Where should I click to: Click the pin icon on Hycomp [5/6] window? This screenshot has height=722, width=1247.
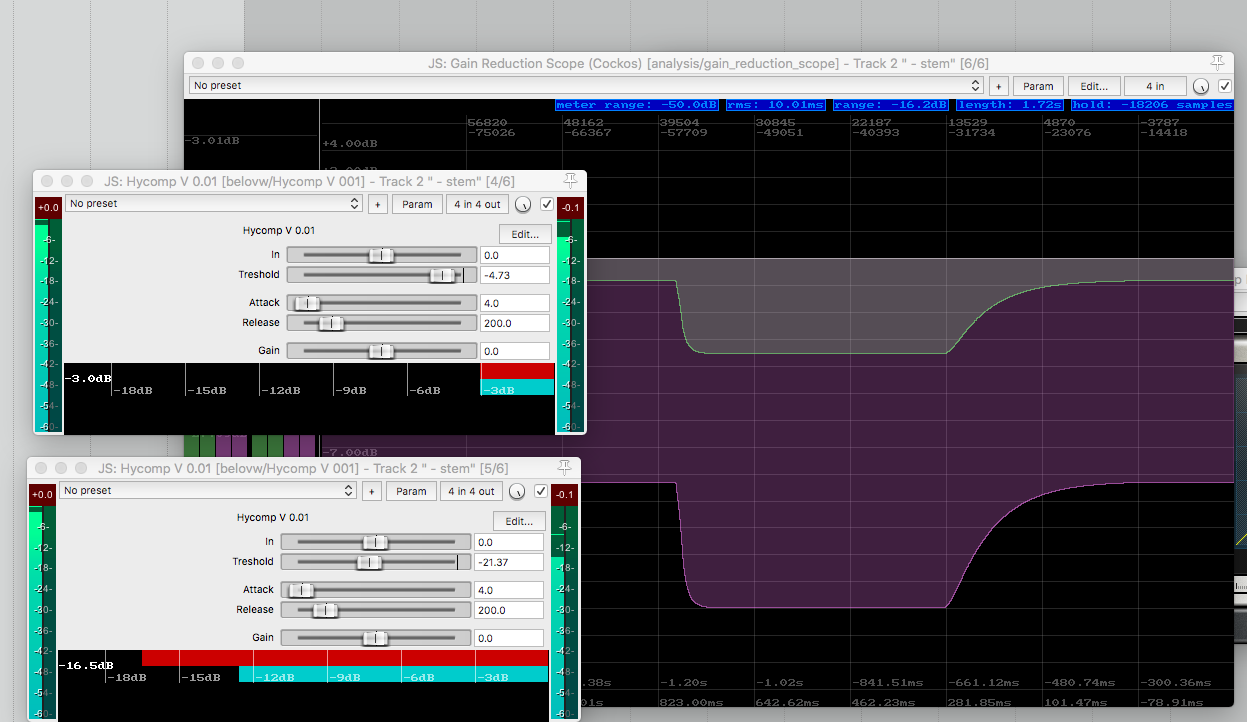point(564,468)
